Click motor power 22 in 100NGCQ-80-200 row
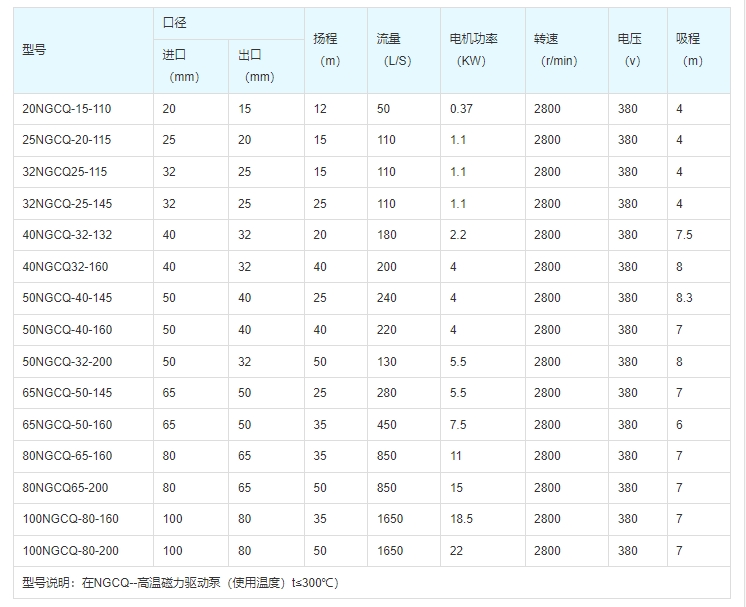Screen dimensions: 746x607 456,550
